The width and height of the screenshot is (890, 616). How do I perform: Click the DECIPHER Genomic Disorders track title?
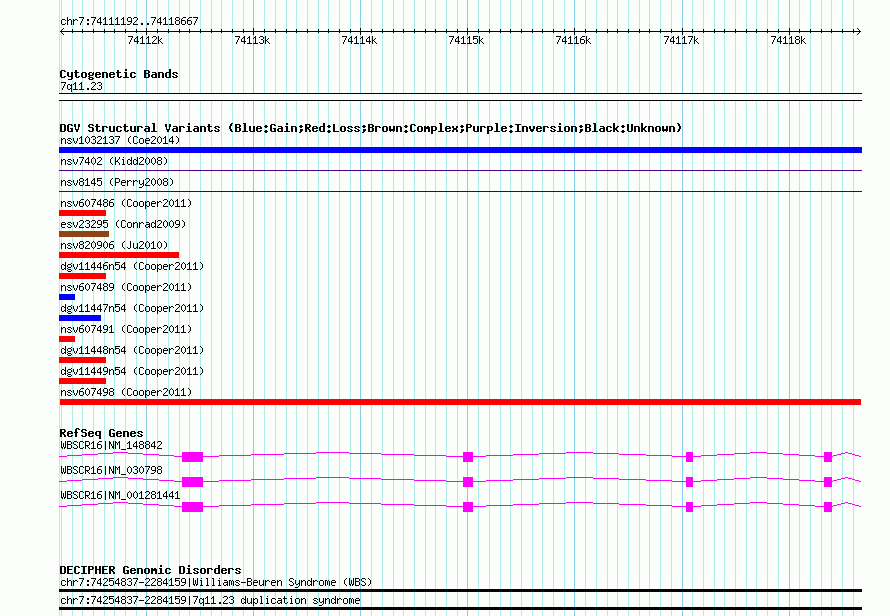pyautogui.click(x=150, y=570)
